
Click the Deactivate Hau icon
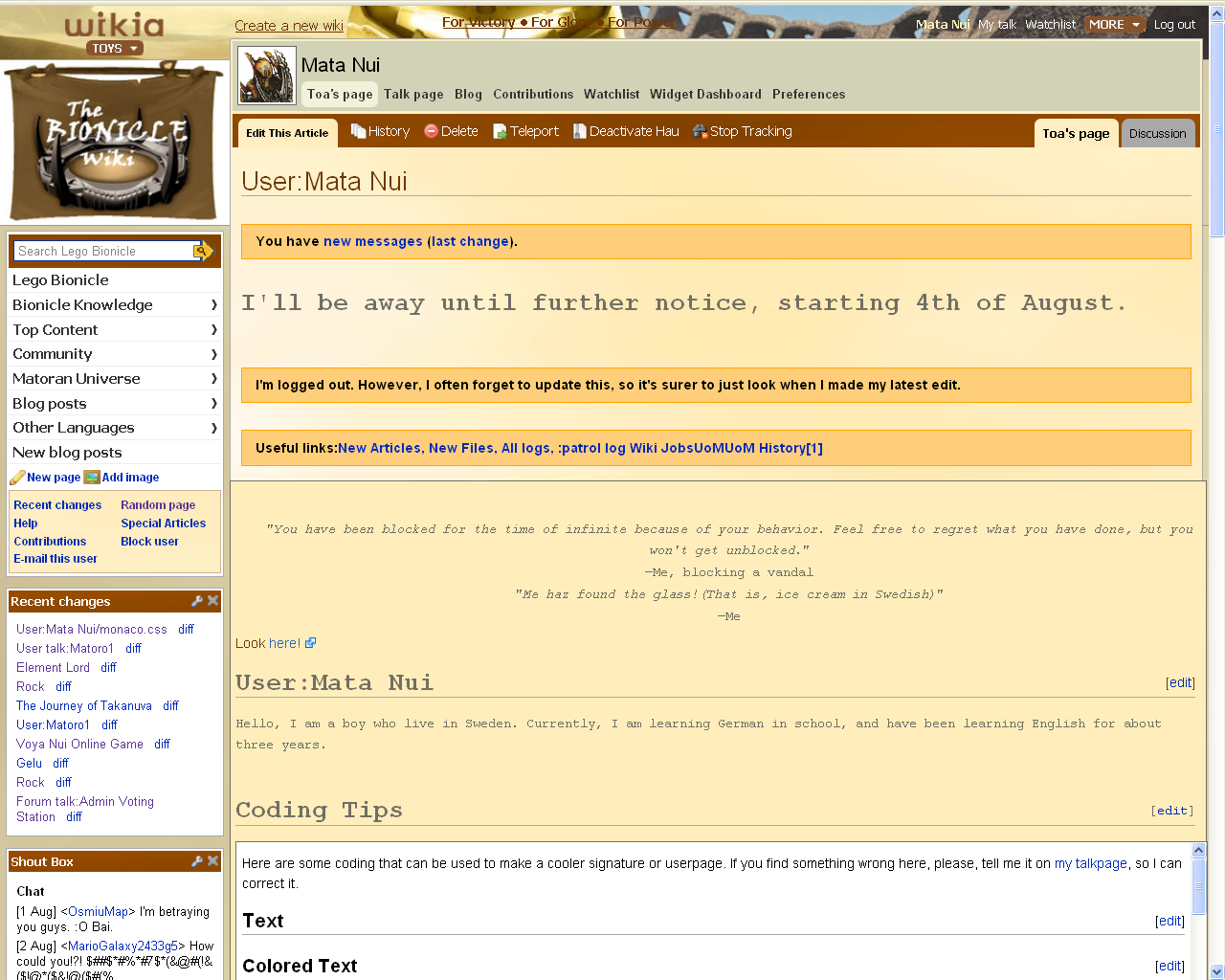pos(579,131)
